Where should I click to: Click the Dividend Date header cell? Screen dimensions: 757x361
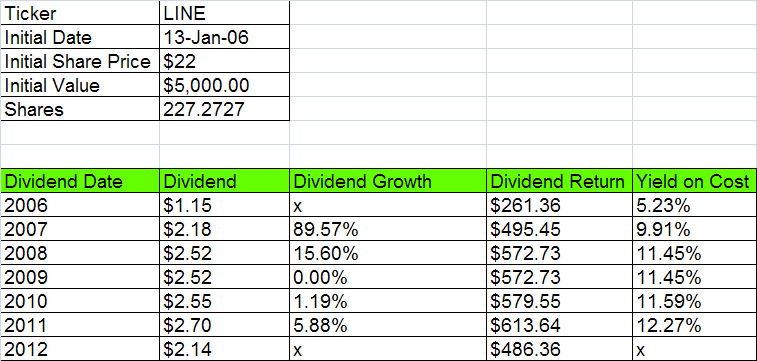click(80, 181)
